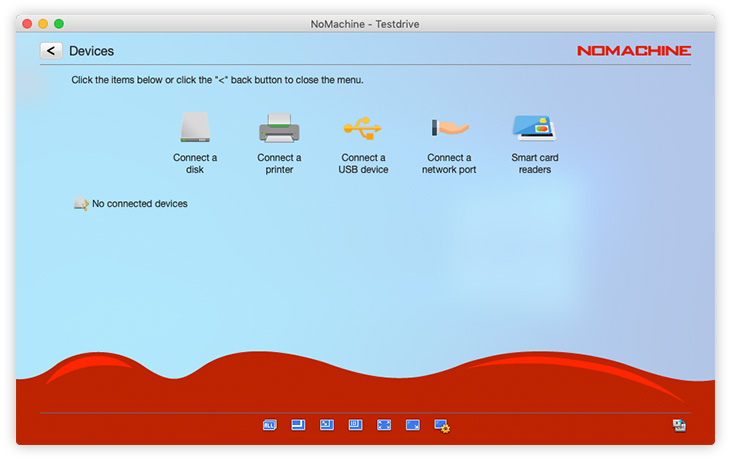Click the back arrow button beside Devices
This screenshot has width=730, height=458.
(x=51, y=51)
